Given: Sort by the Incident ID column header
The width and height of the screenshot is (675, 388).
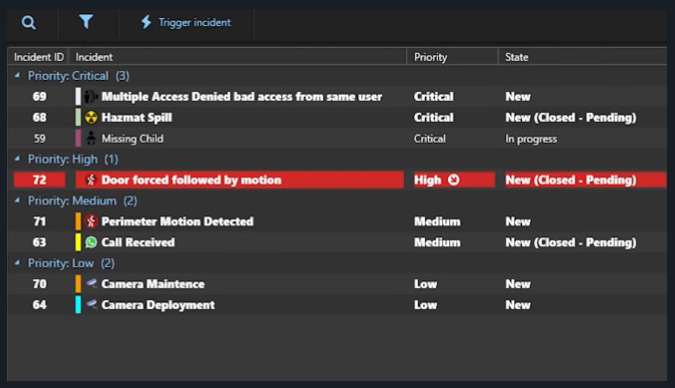Looking at the screenshot, I should [x=38, y=57].
